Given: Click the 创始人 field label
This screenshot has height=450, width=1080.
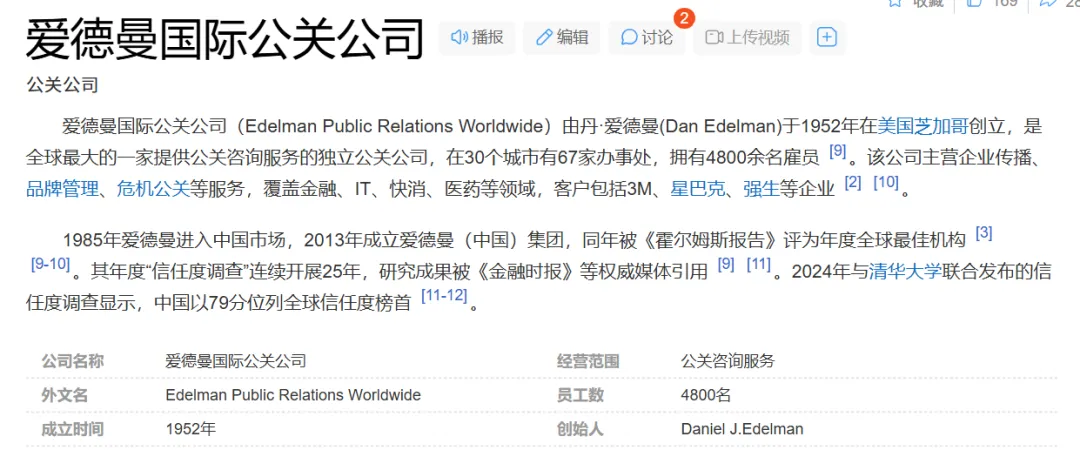Looking at the screenshot, I should click(580, 429).
